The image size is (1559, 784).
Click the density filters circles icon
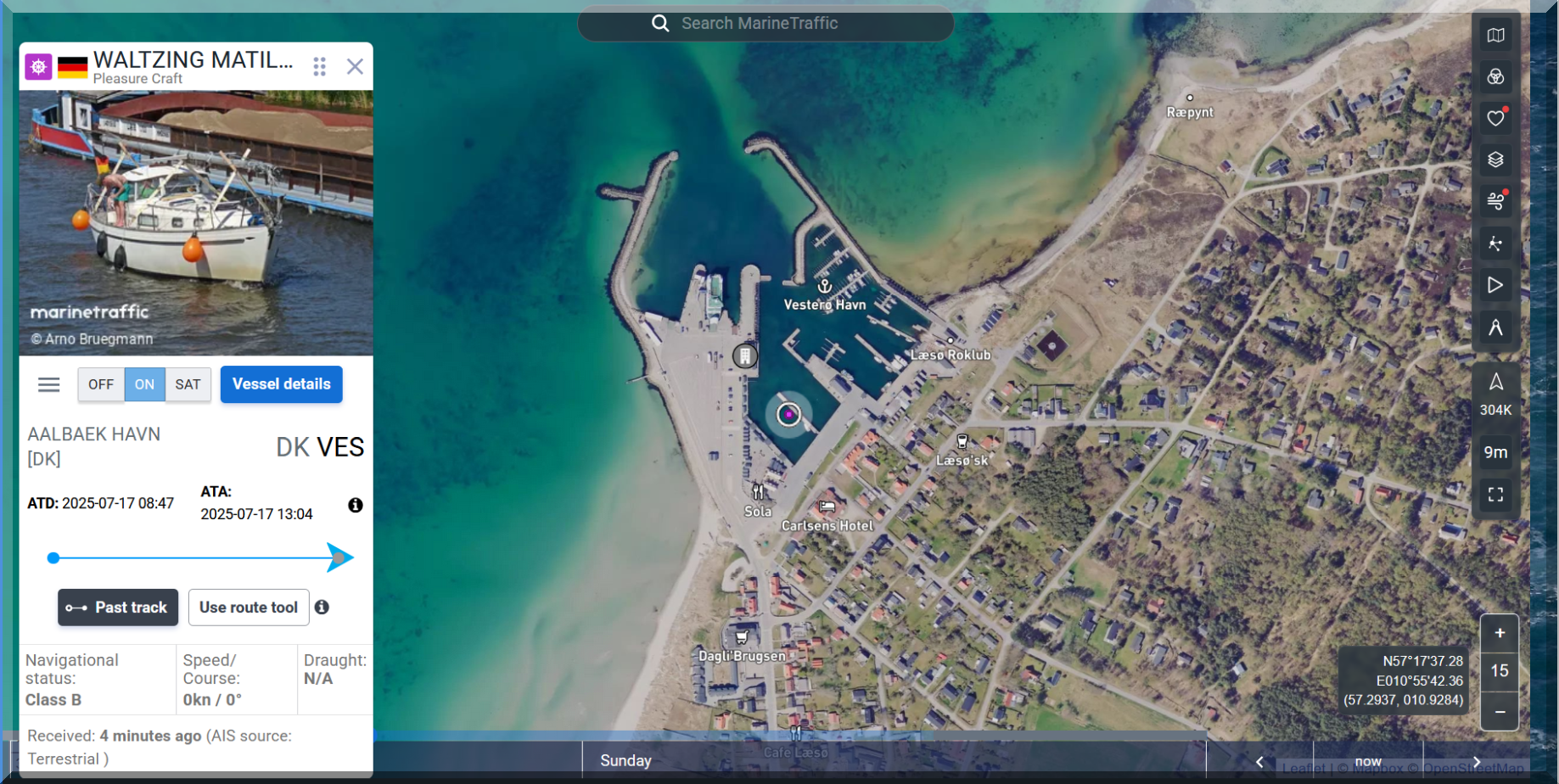coord(1495,76)
